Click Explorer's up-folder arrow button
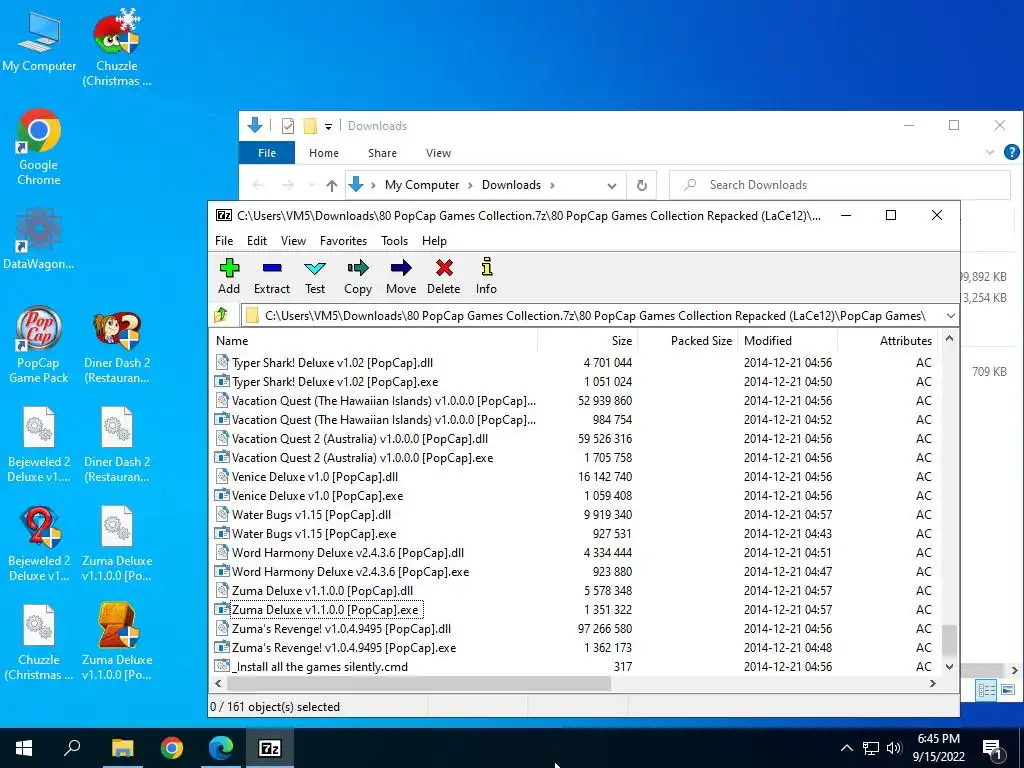This screenshot has height=768, width=1024. [332, 185]
